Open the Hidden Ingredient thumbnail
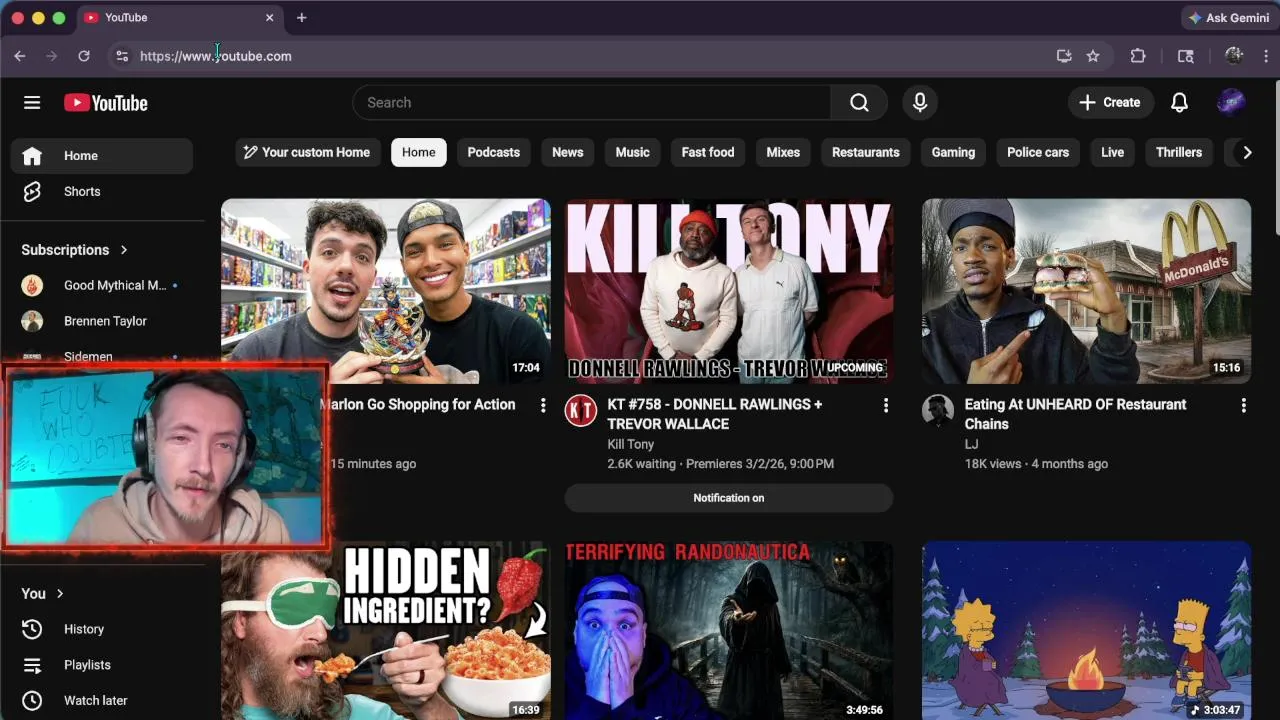The height and width of the screenshot is (720, 1280). (386, 631)
